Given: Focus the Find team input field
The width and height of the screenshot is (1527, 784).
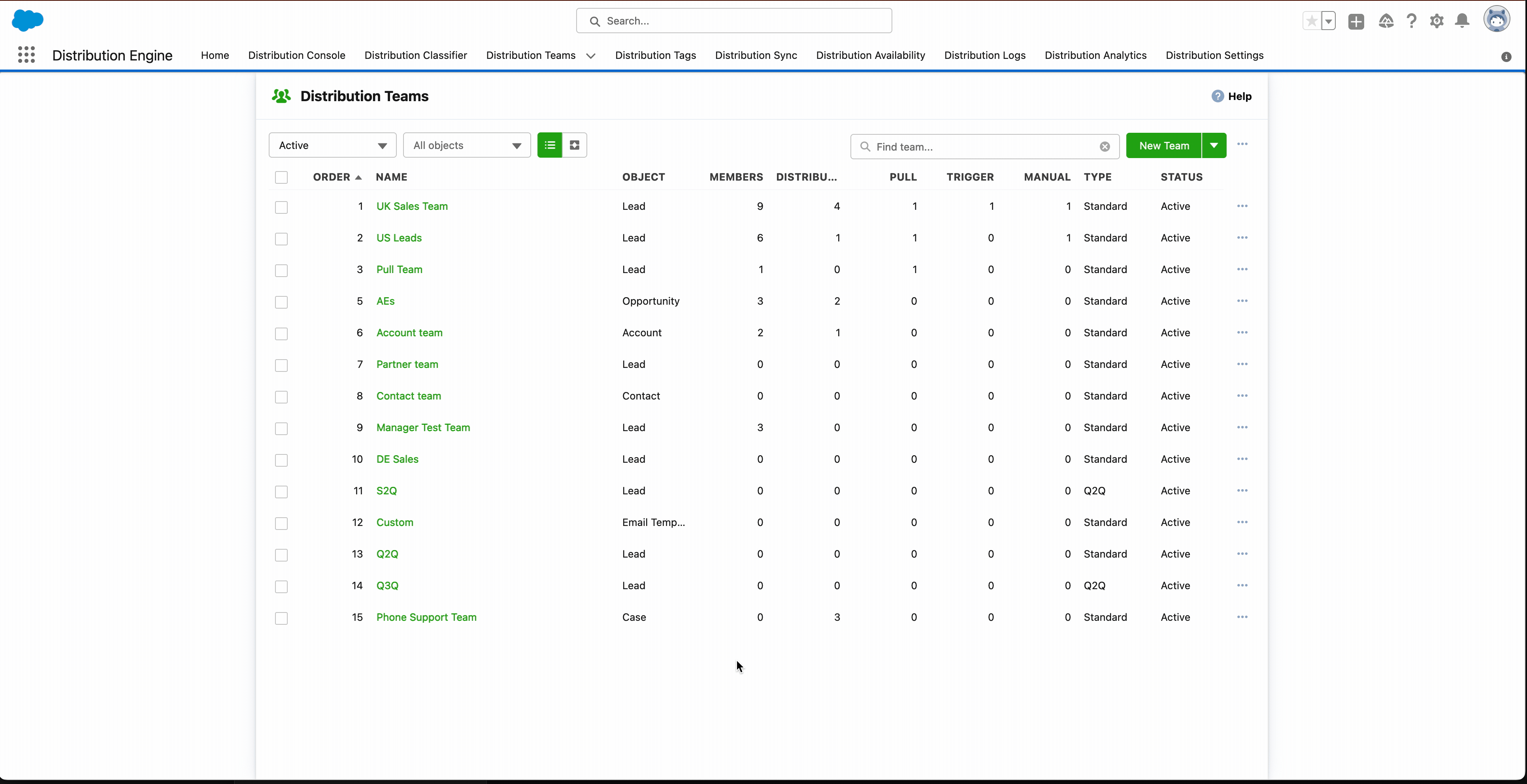Looking at the screenshot, I should [x=984, y=147].
